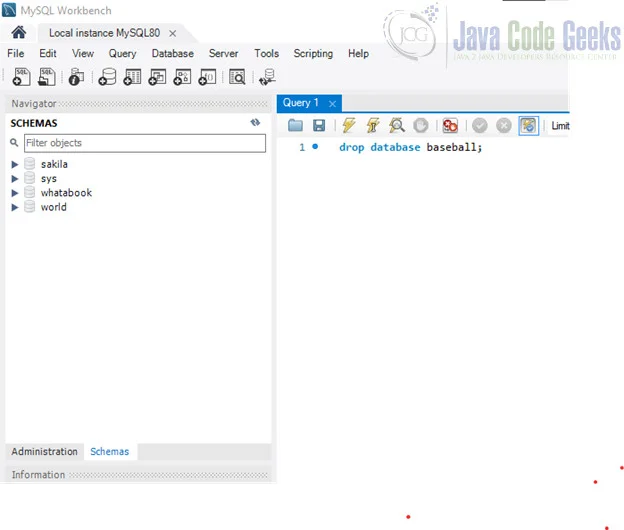Screen dimensions: 624x530
Task: Expand the world schema
Action: 15,207
